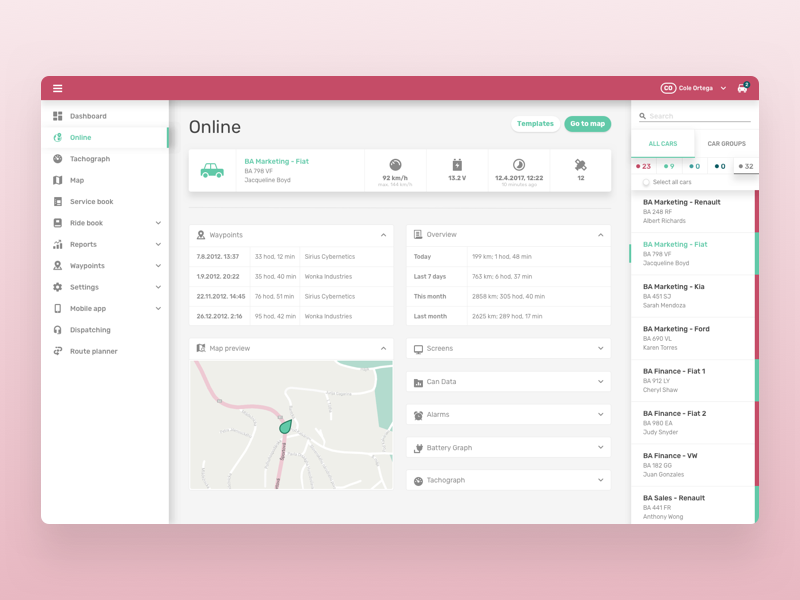Click the Go to map button
Image resolution: width=800 pixels, height=600 pixels.
(x=588, y=124)
